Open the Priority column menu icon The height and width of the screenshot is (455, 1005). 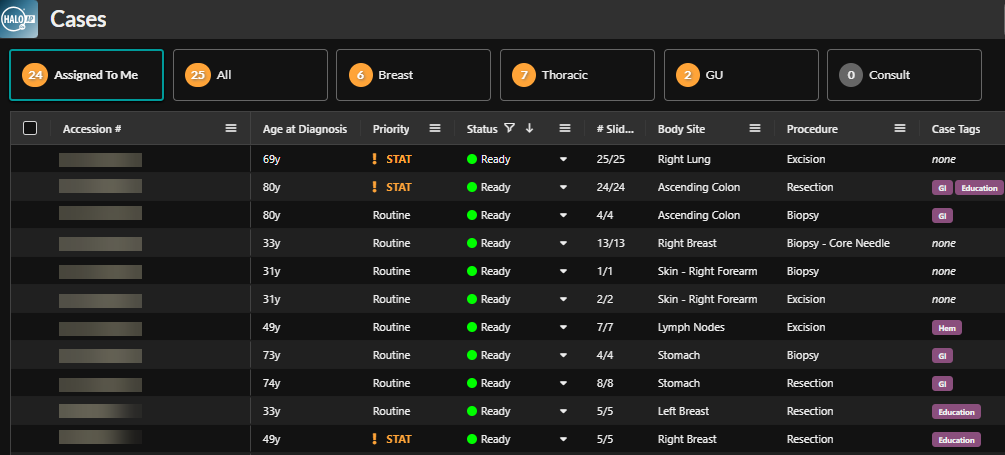(435, 128)
